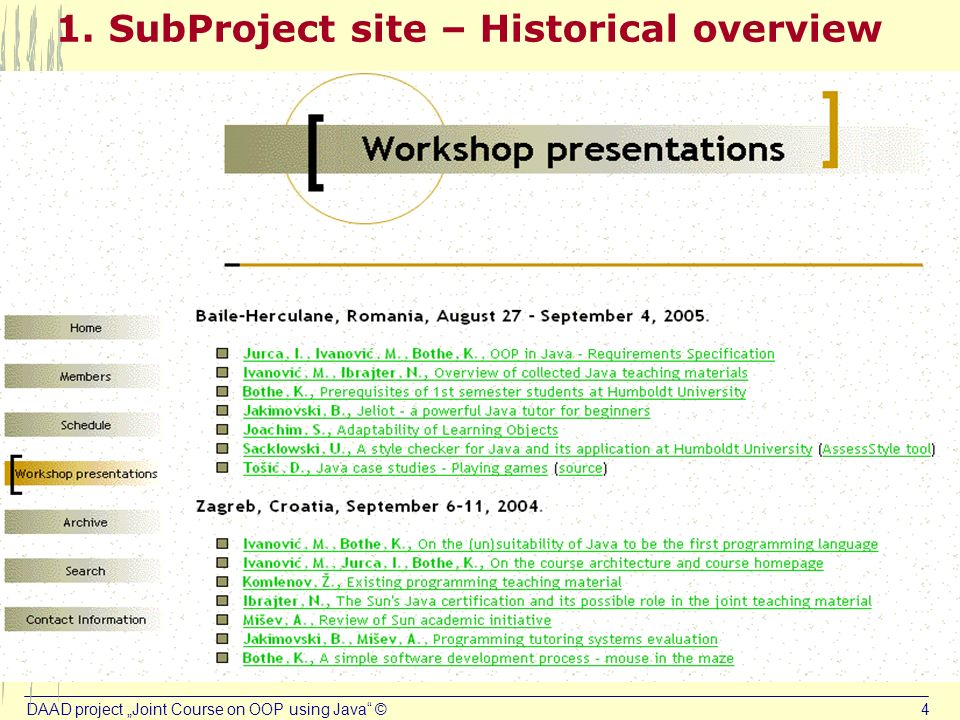Click bullet icon beside Komlenov entry
Screen dimensions: 960x720
tap(222, 581)
